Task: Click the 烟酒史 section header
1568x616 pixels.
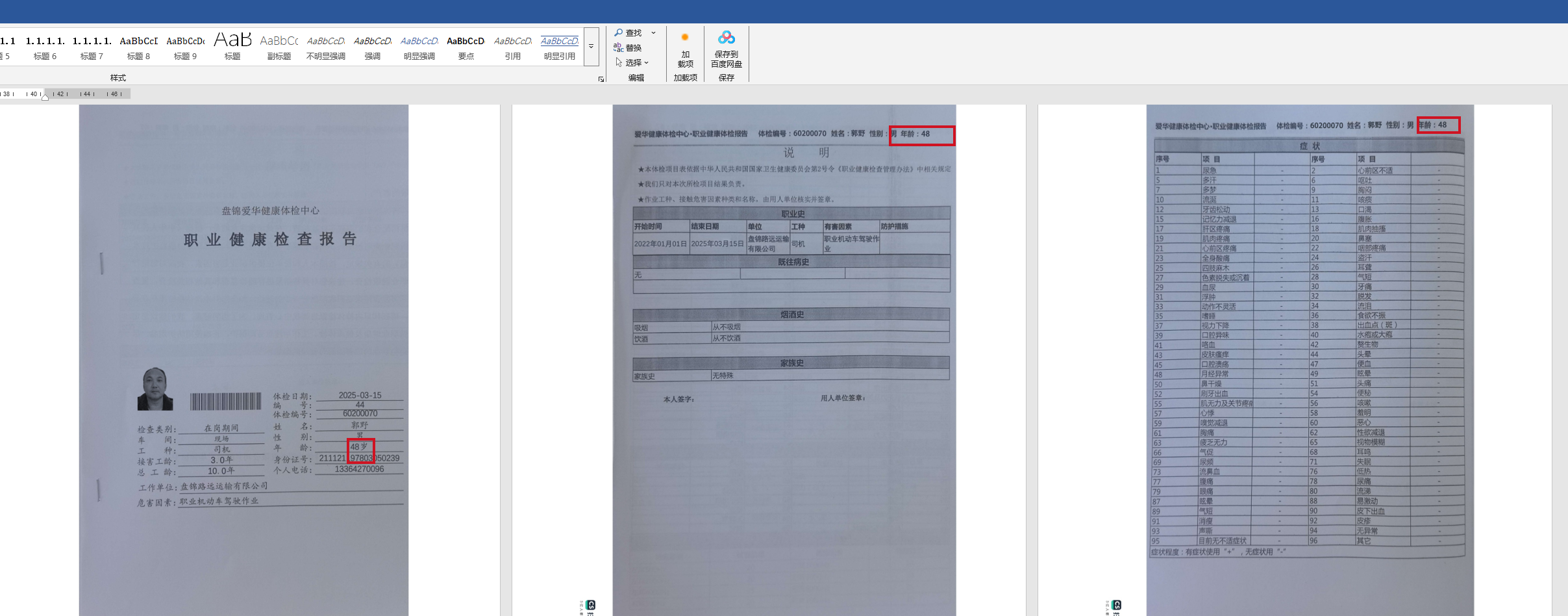Action: [792, 314]
